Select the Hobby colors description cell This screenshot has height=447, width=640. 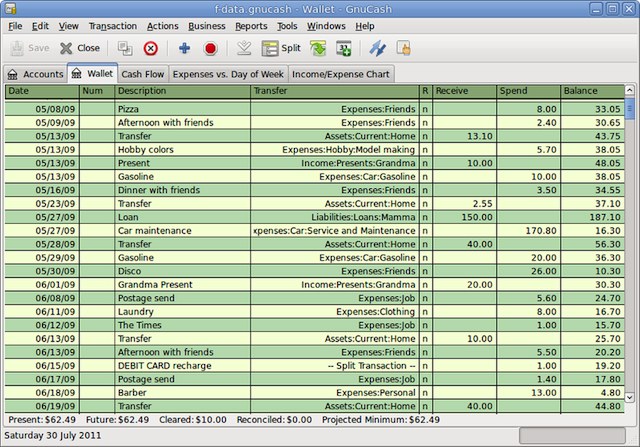[x=182, y=149]
